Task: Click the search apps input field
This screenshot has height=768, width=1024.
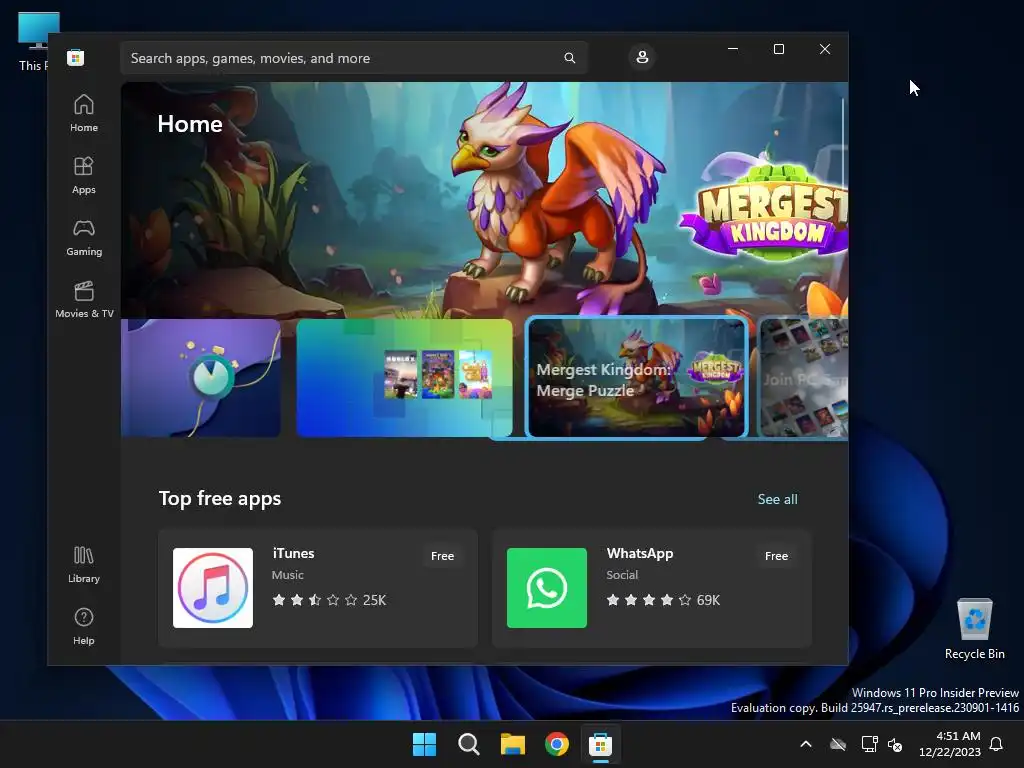Action: coord(354,58)
